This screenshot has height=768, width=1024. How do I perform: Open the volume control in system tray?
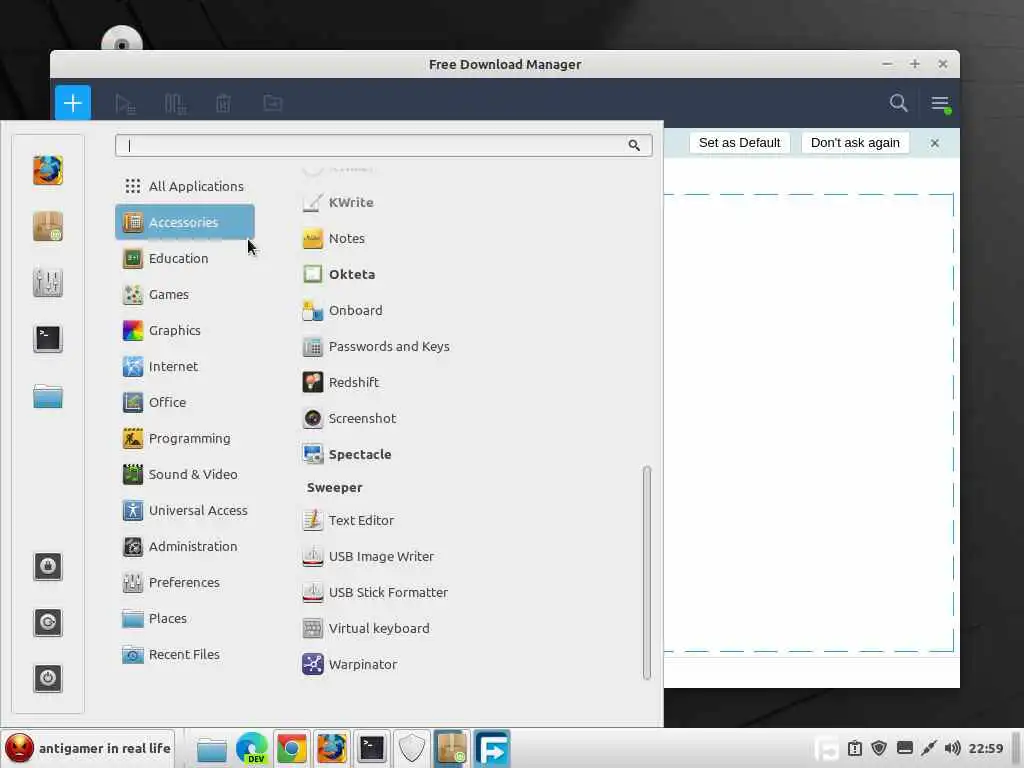point(952,748)
